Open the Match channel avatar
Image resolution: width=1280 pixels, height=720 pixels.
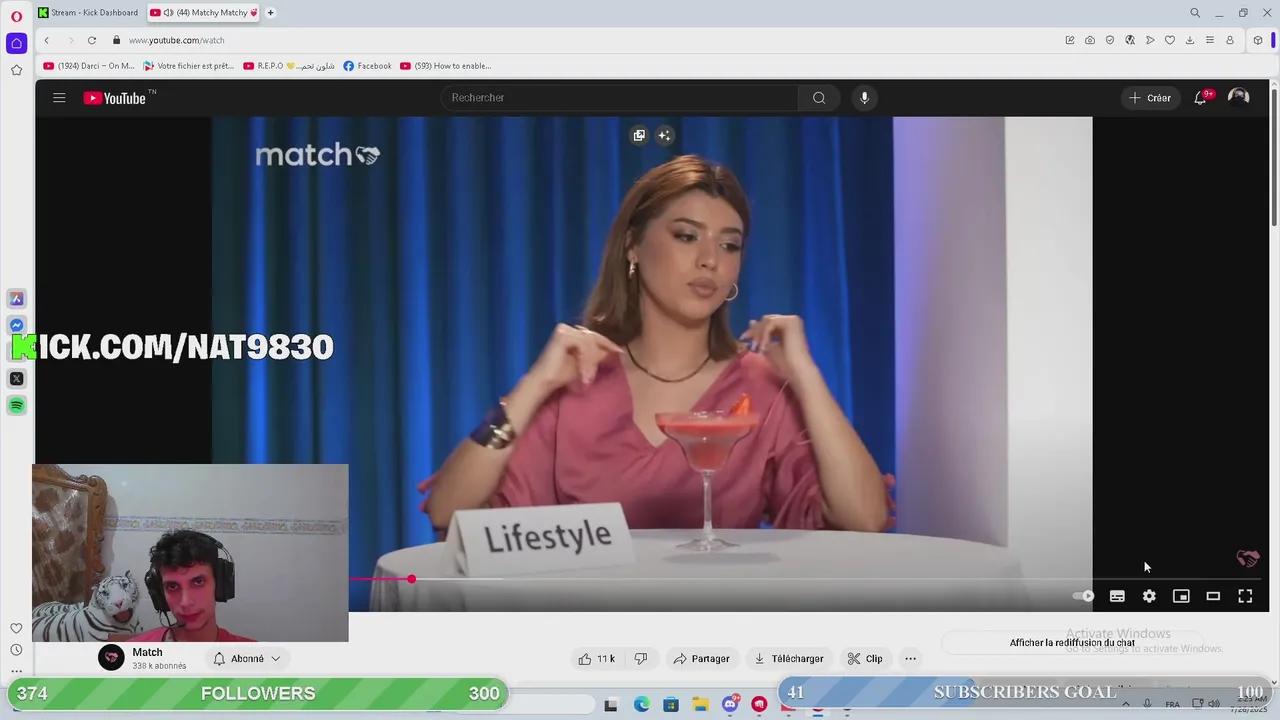[x=111, y=657]
